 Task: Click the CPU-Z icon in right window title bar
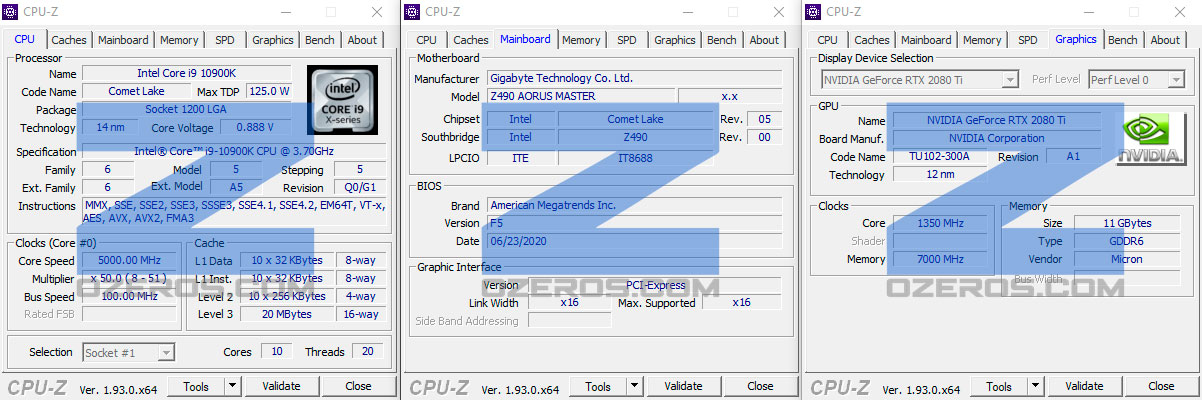[x=814, y=12]
